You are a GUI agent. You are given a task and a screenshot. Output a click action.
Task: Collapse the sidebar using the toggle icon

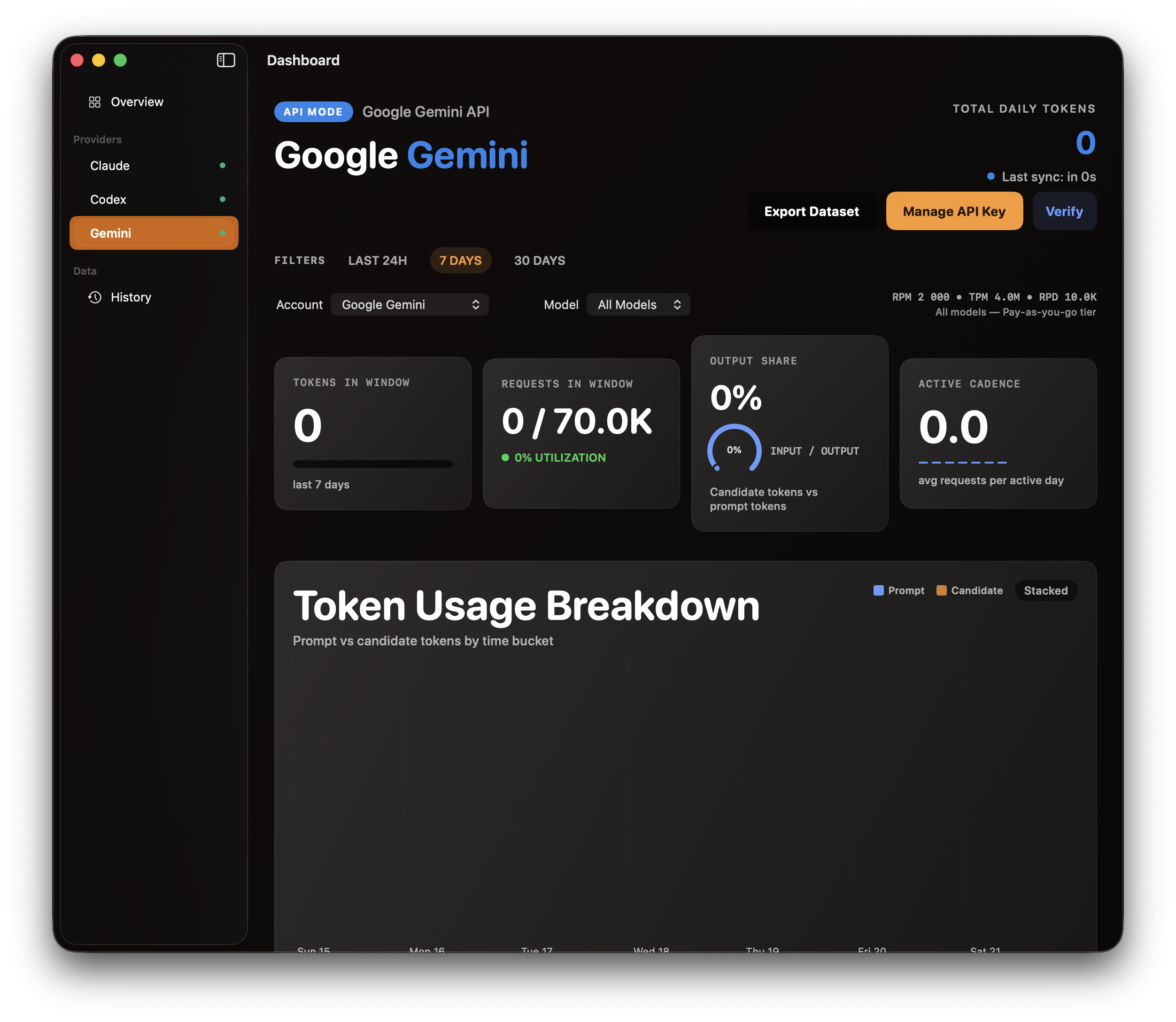(225, 60)
